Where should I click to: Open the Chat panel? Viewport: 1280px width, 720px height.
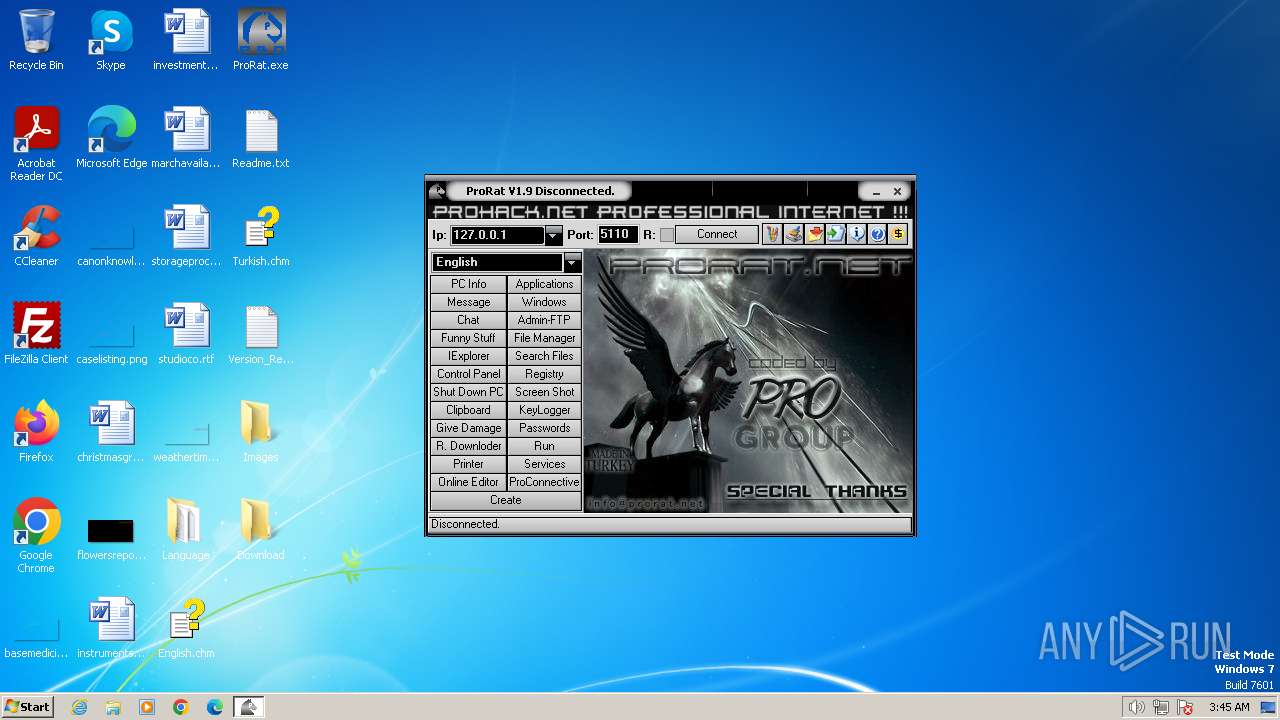pos(468,320)
